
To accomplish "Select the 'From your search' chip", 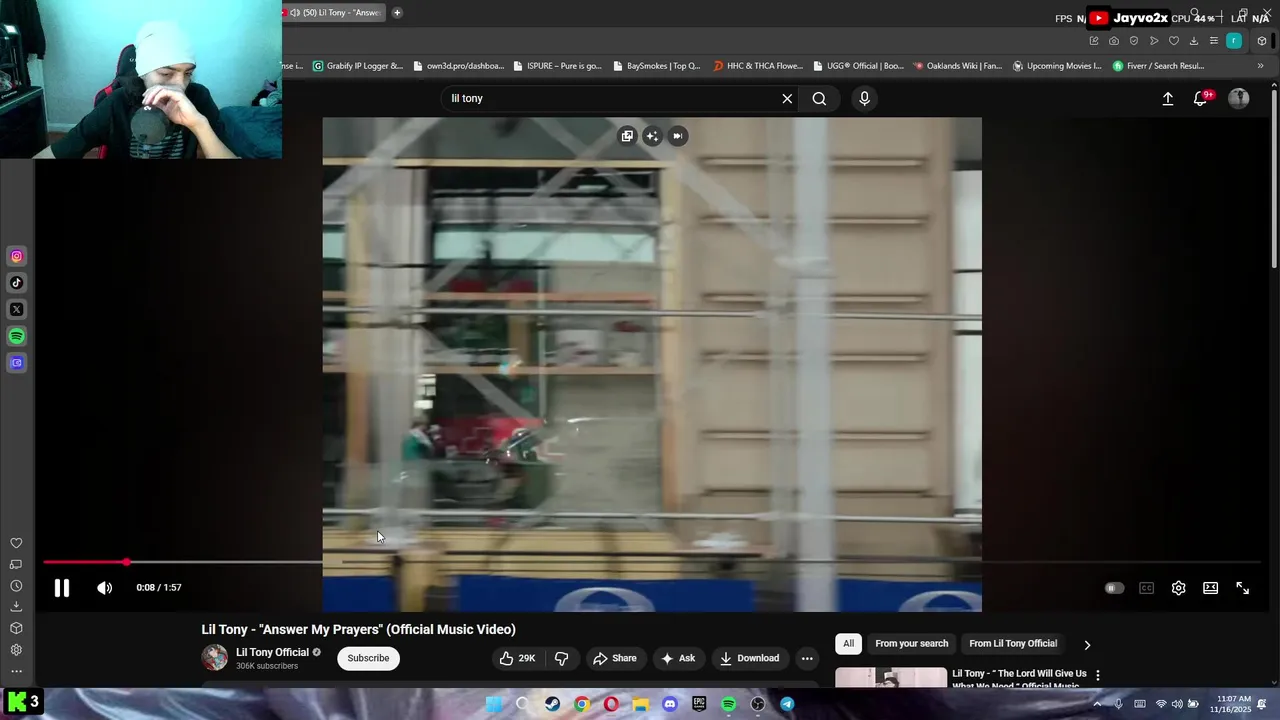I will click(911, 643).
